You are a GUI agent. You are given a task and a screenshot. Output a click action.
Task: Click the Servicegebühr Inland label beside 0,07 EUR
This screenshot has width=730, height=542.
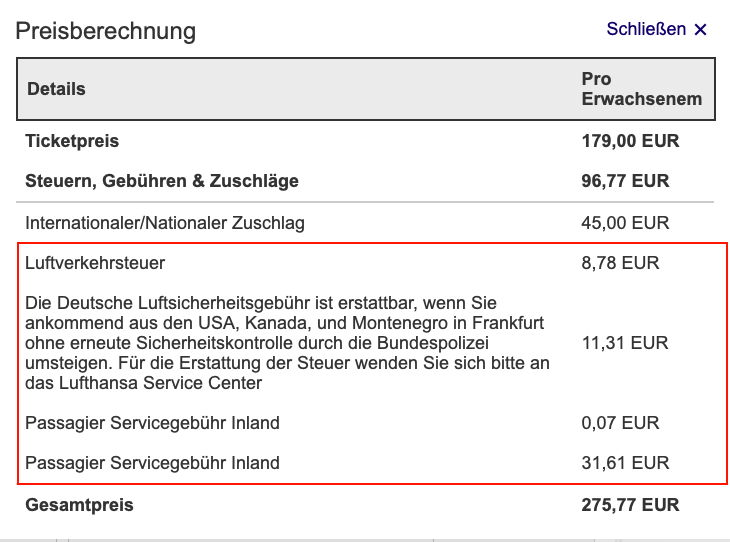(152, 423)
